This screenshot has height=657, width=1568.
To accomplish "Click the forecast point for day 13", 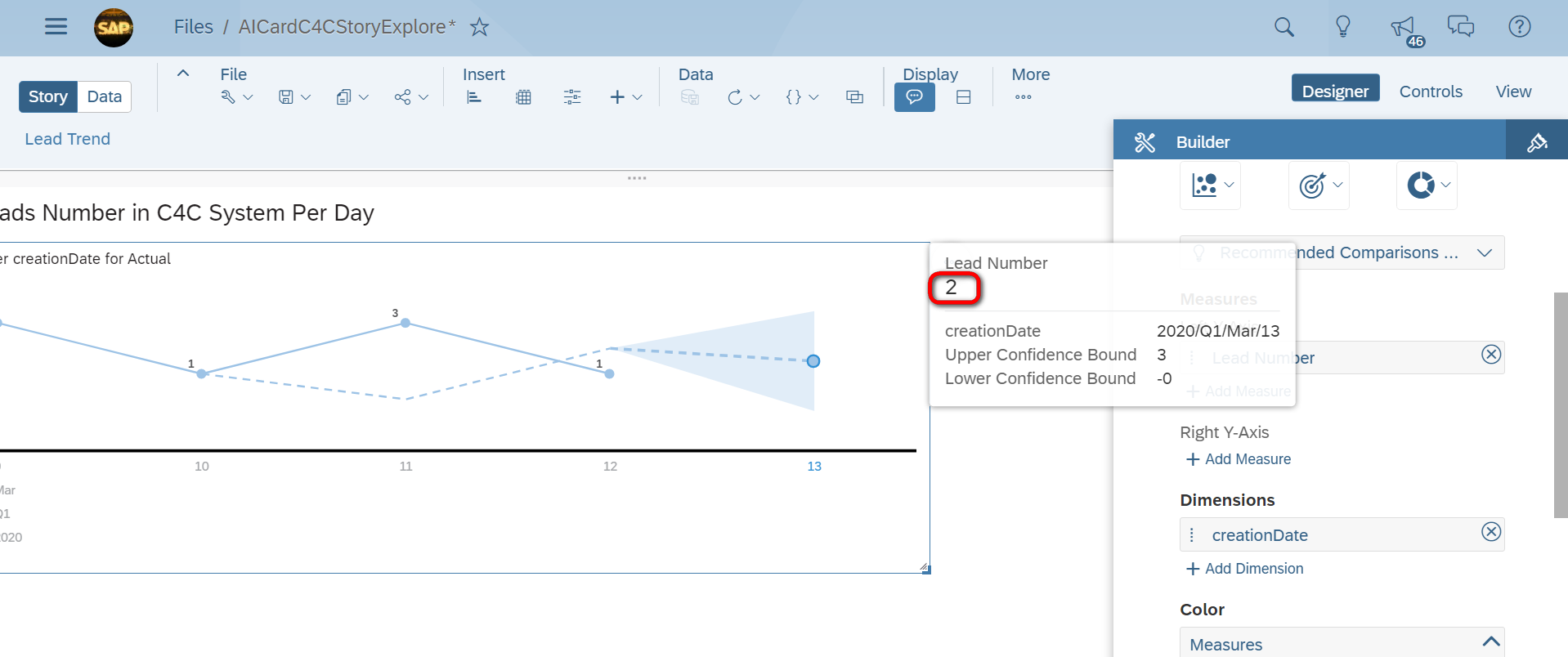I will pyautogui.click(x=813, y=361).
